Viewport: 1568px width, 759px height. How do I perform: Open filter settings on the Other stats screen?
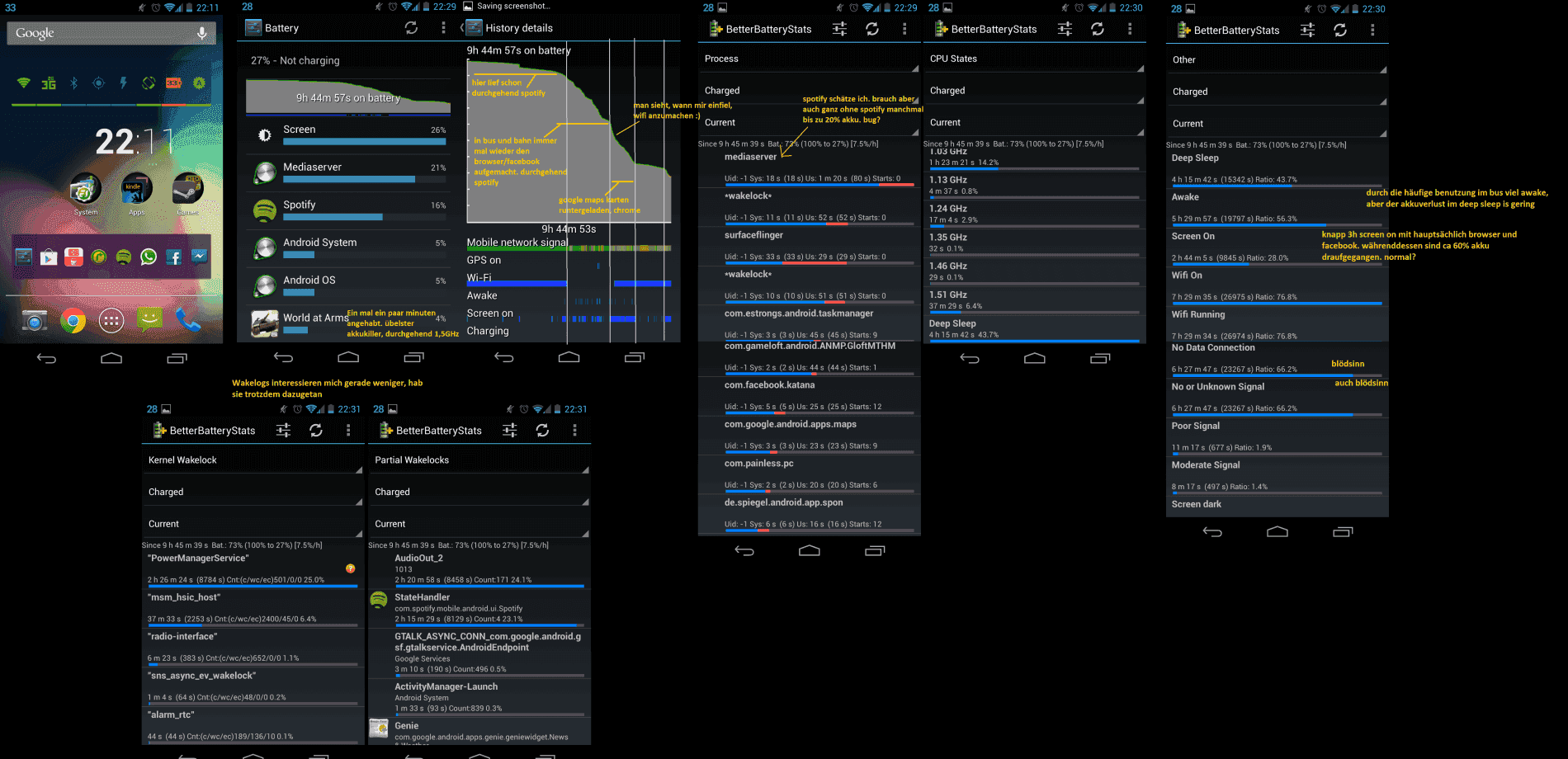click(1308, 30)
